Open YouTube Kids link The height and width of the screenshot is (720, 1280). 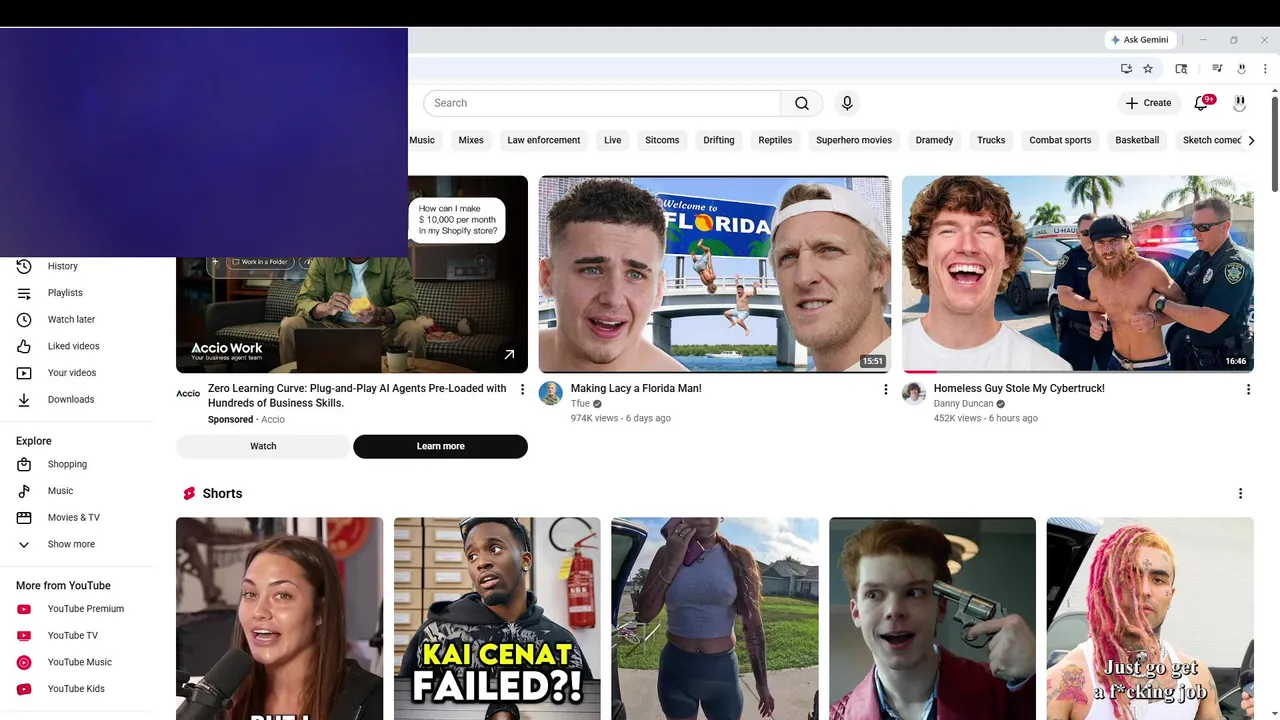pos(77,689)
